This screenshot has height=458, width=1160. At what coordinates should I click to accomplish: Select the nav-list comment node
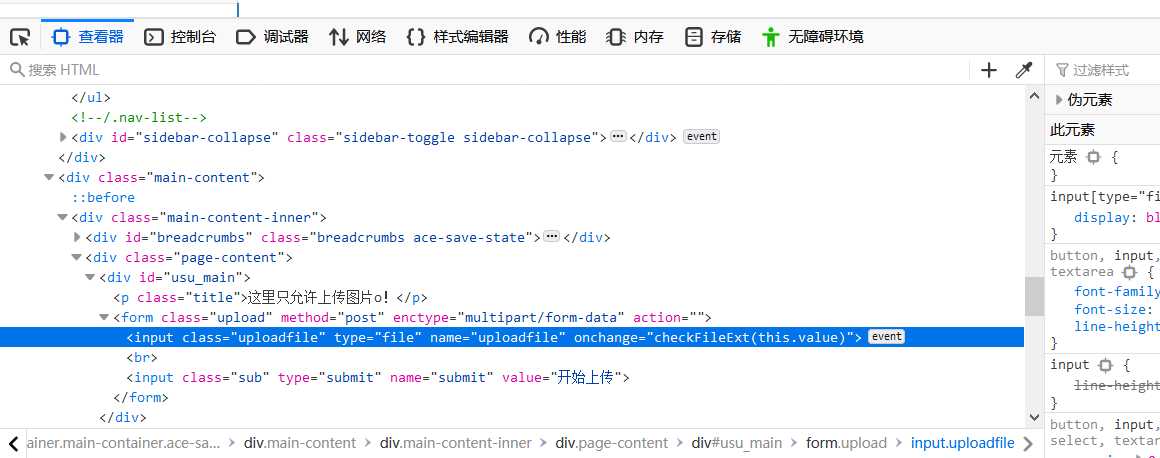tap(512, 118)
